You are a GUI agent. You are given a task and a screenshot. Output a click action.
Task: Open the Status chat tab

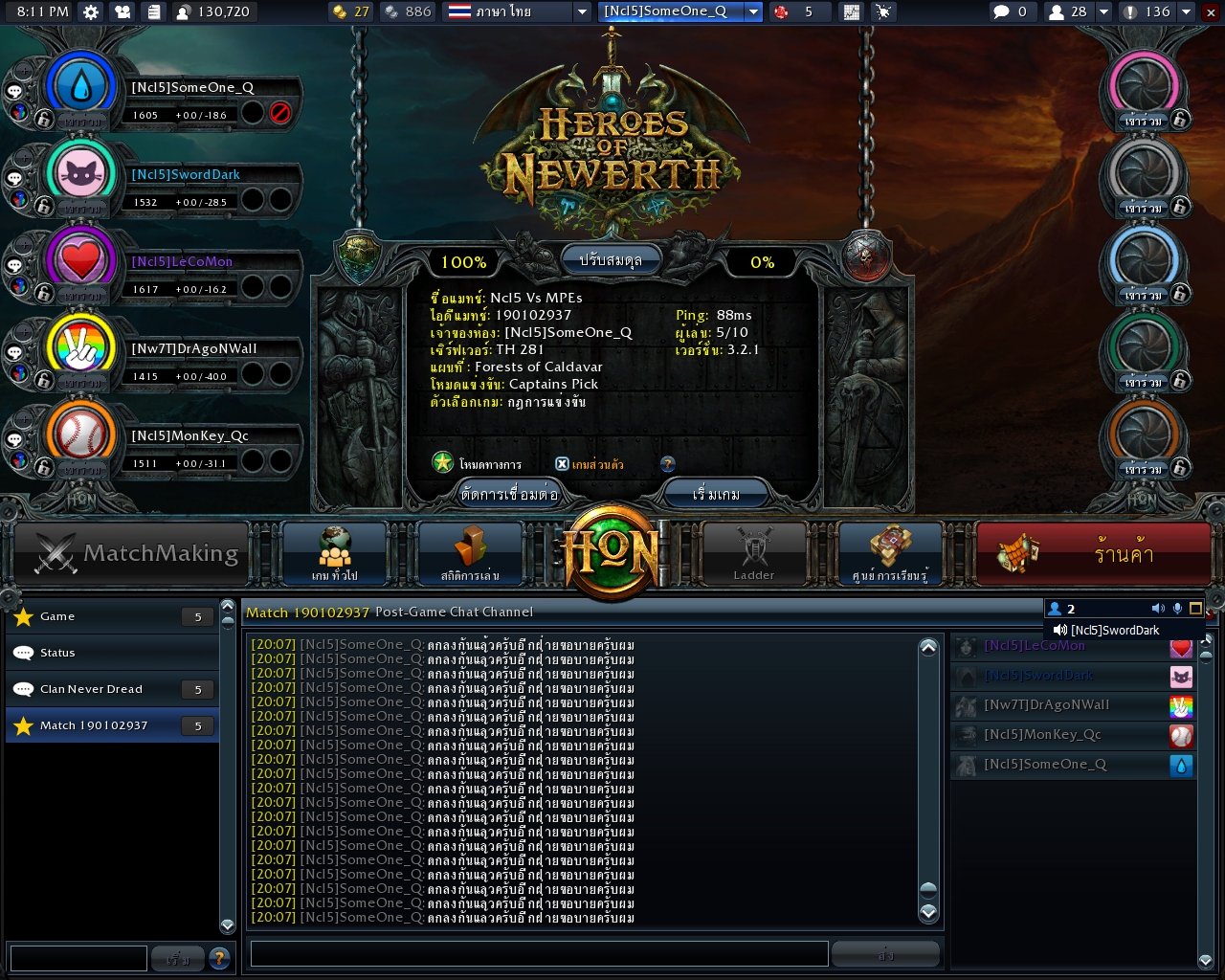click(113, 653)
